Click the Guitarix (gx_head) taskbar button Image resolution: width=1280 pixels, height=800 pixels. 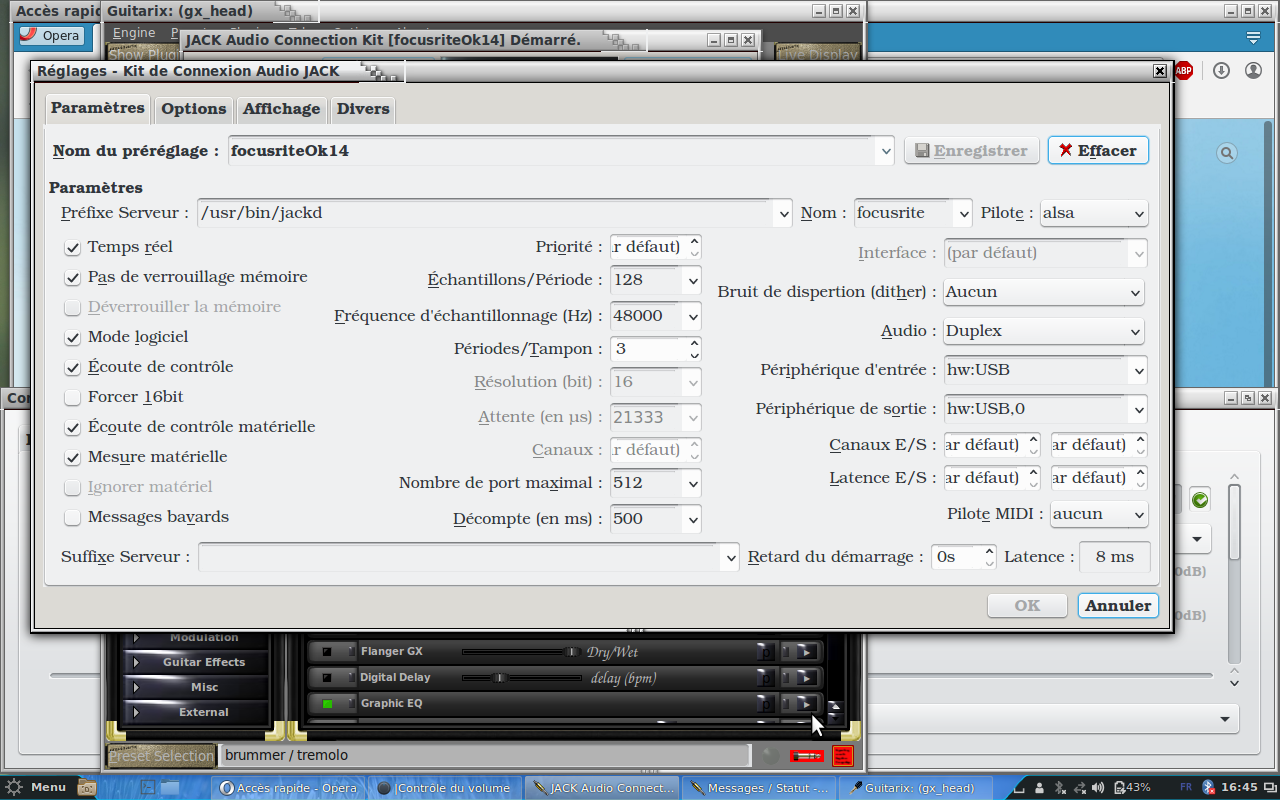coord(915,788)
